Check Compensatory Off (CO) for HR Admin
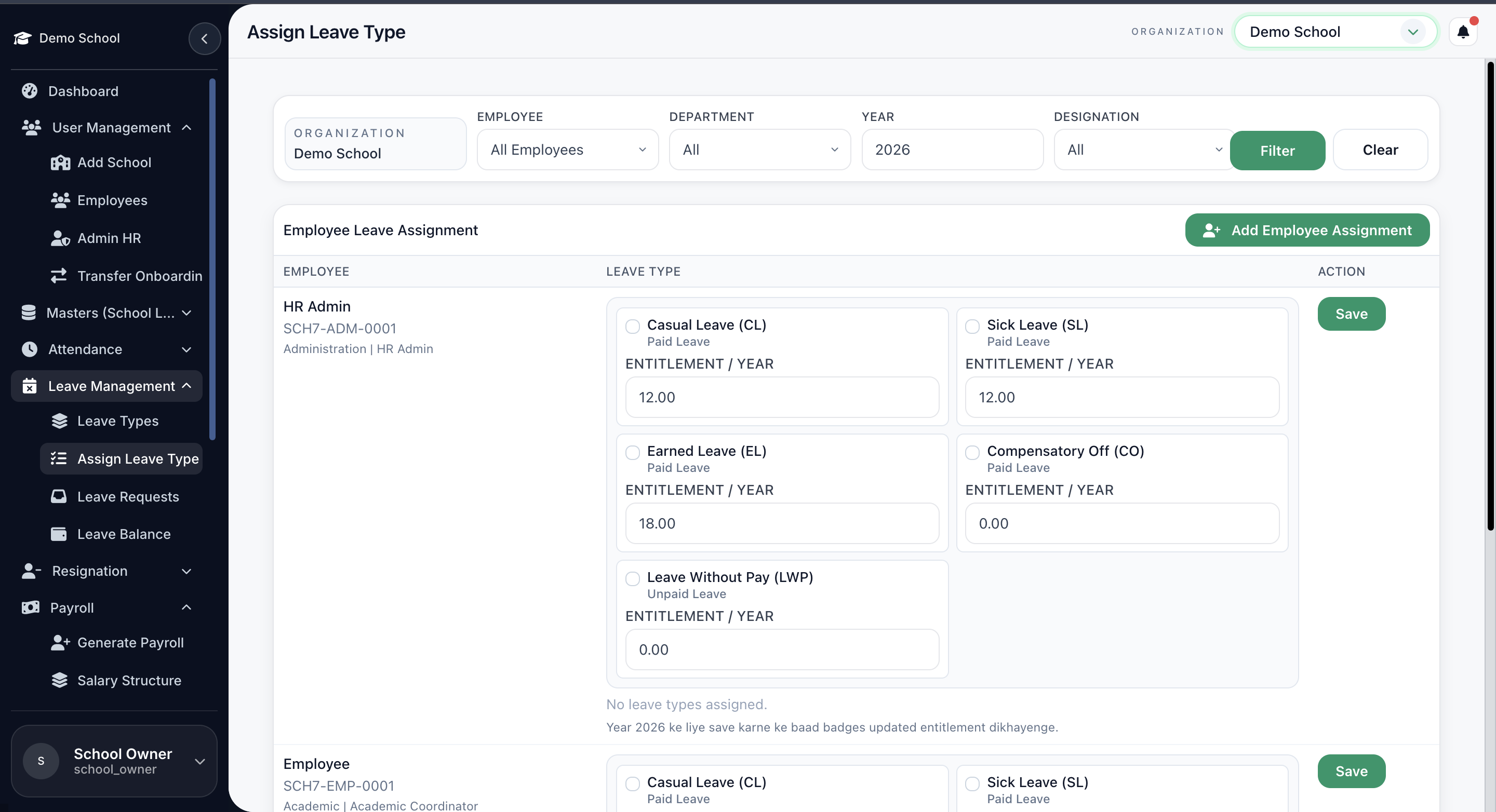Viewport: 1496px width, 812px height. 972,452
